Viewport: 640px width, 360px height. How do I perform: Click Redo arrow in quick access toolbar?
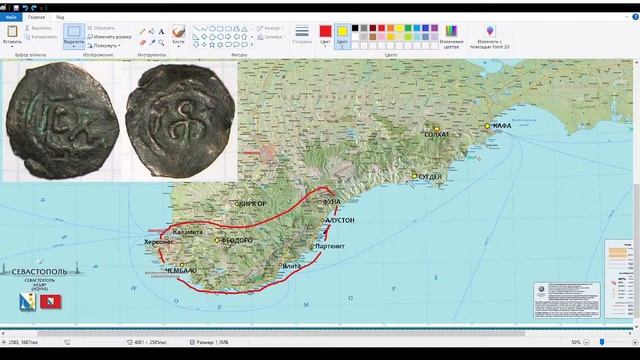click(34, 8)
